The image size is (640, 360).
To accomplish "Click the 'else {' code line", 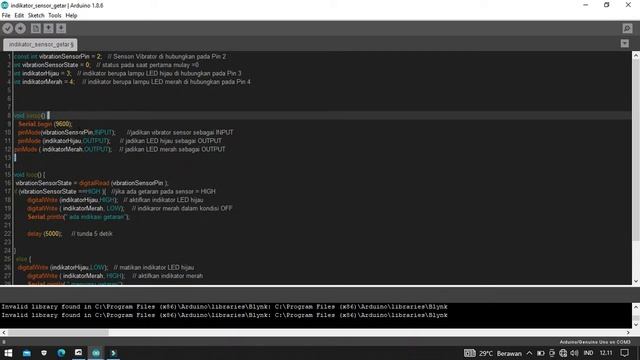I will [23, 259].
